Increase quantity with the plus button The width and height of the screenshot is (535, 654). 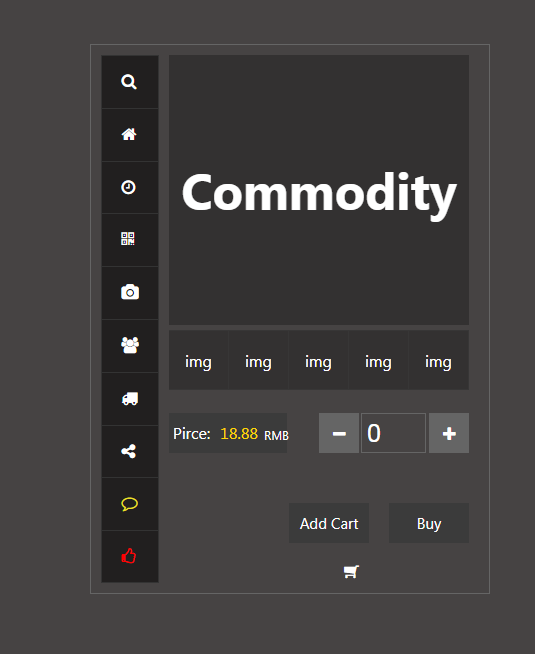(x=449, y=433)
